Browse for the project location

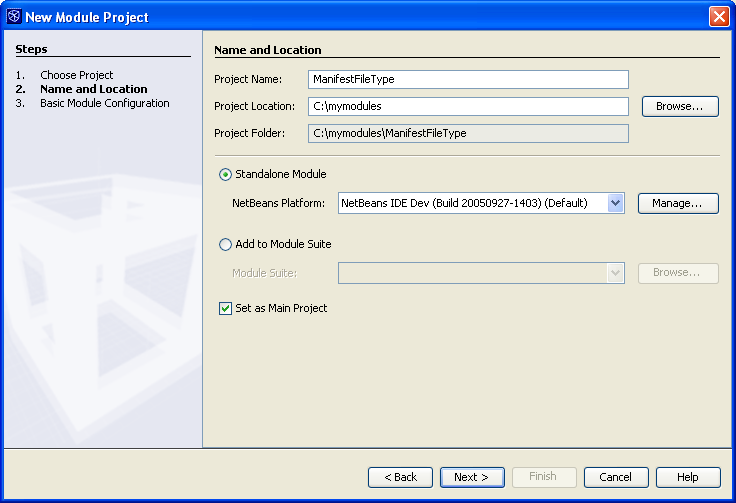point(679,106)
